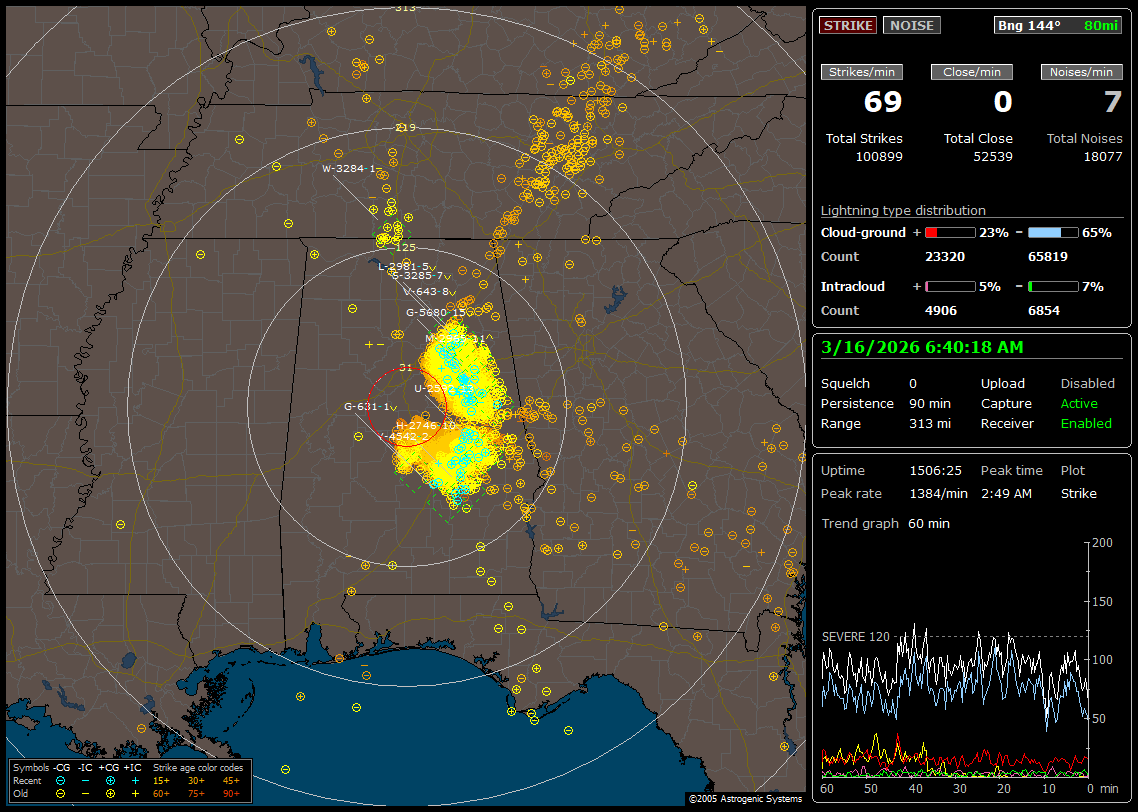The height and width of the screenshot is (812, 1138).
Task: Click the gray NOISE indicator button
Action: pos(911,25)
